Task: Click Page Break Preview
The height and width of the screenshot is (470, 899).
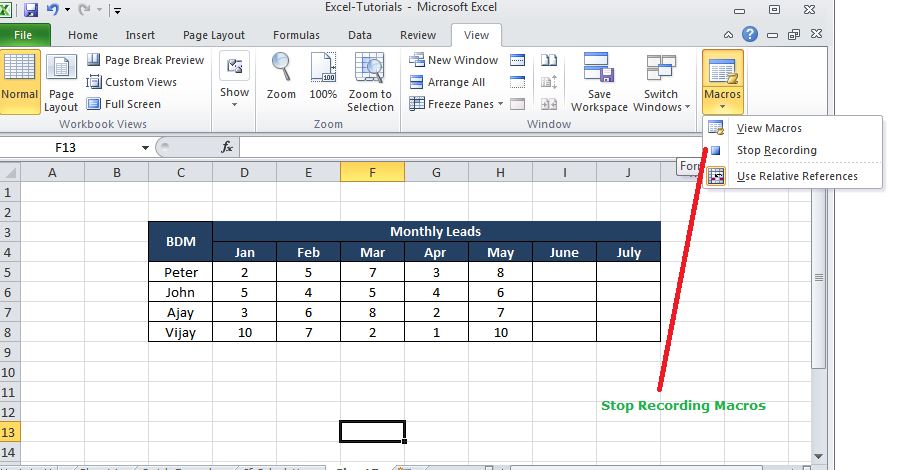Action: pos(146,60)
